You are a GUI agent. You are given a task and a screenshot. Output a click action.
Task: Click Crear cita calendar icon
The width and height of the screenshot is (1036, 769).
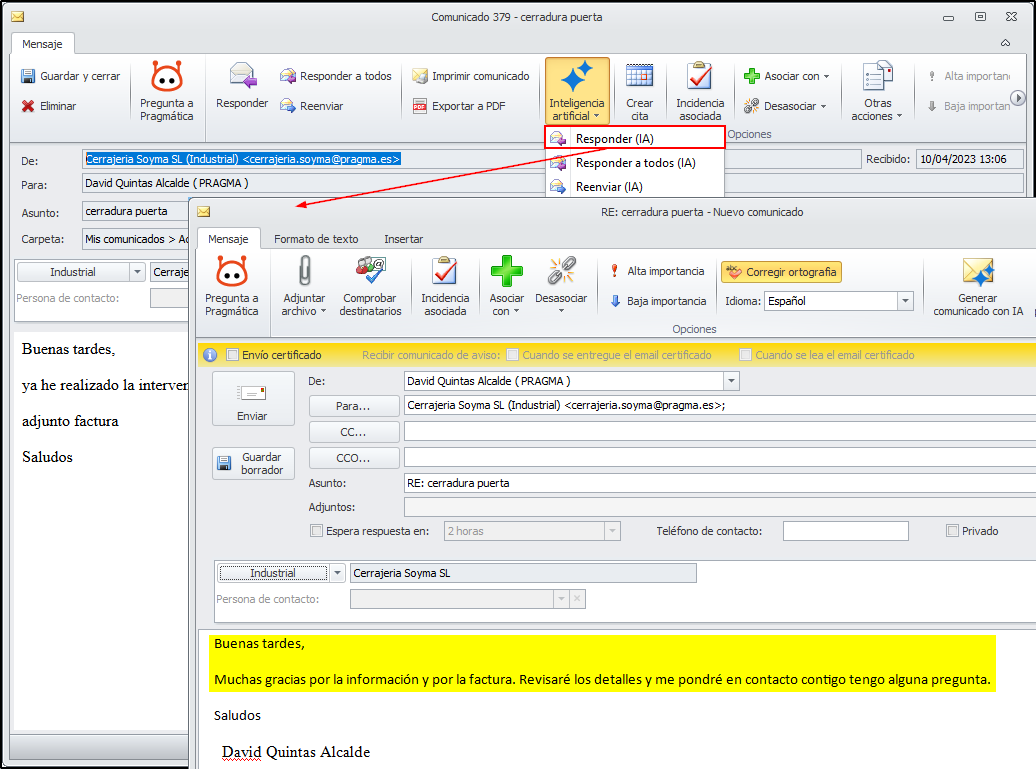click(639, 77)
